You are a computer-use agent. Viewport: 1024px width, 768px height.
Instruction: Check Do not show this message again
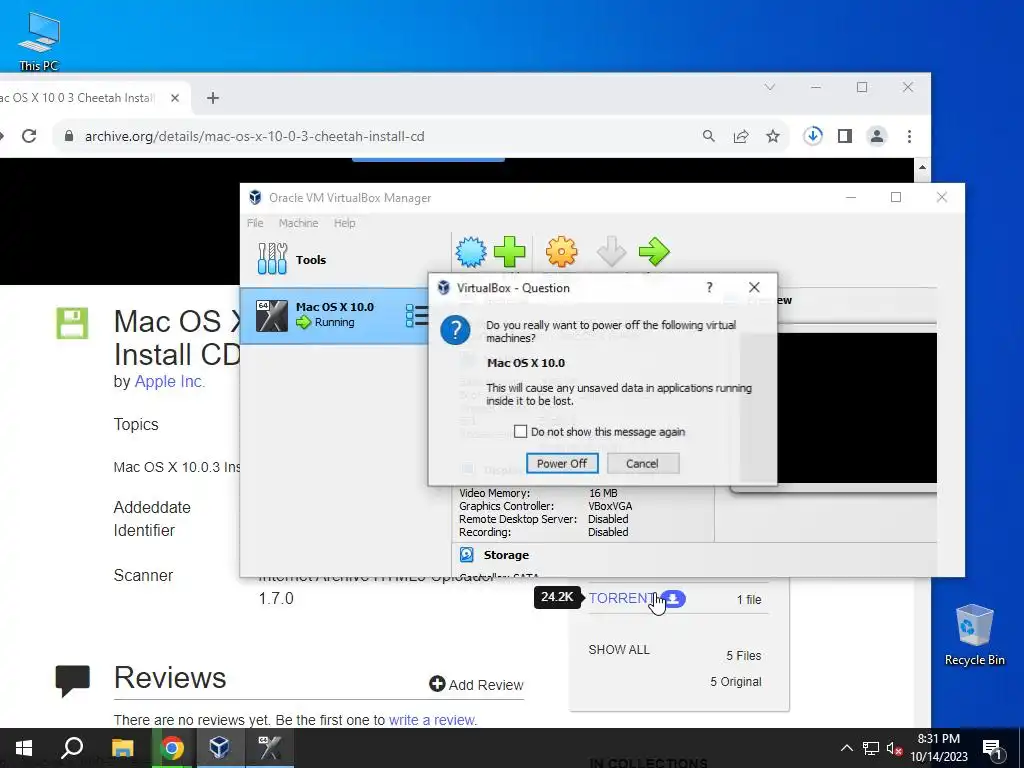tap(520, 432)
